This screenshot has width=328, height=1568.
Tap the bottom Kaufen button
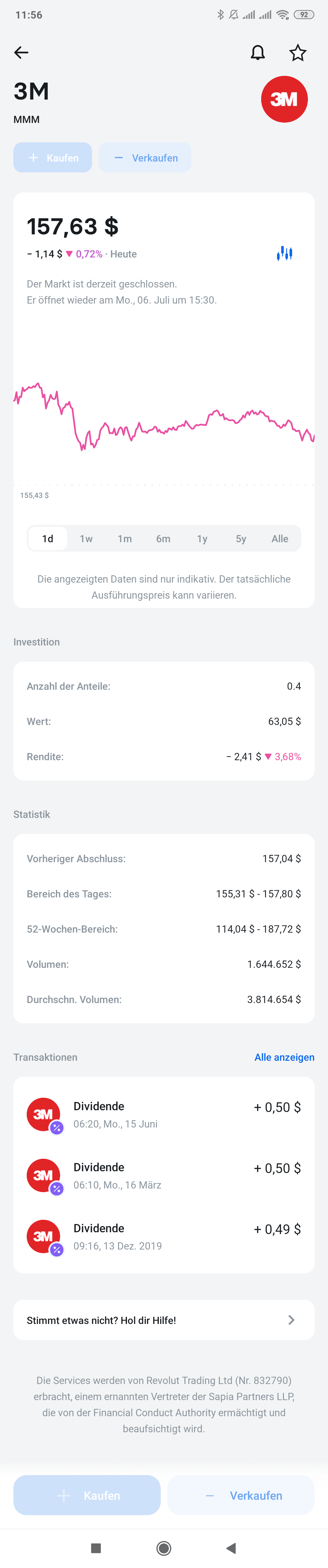(87, 1495)
